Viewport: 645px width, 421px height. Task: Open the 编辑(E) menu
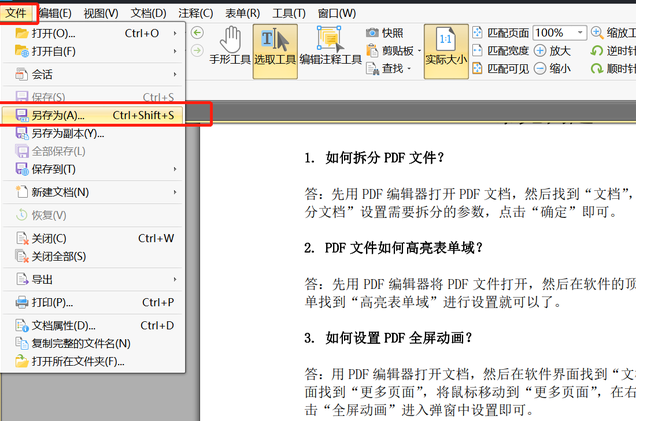55,13
